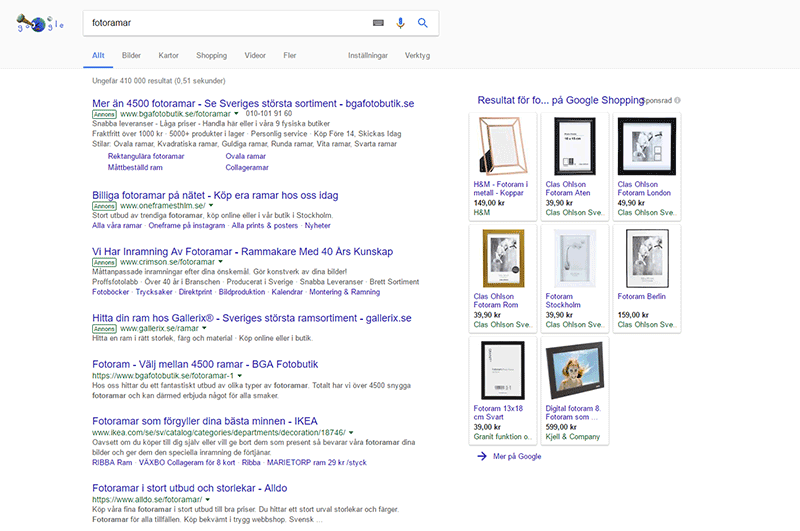The width and height of the screenshot is (800, 531).
Task: Open the Fler search category menu
Action: 289,56
